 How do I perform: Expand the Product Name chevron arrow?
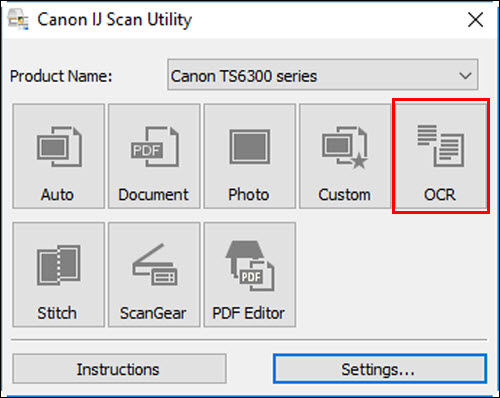[465, 75]
